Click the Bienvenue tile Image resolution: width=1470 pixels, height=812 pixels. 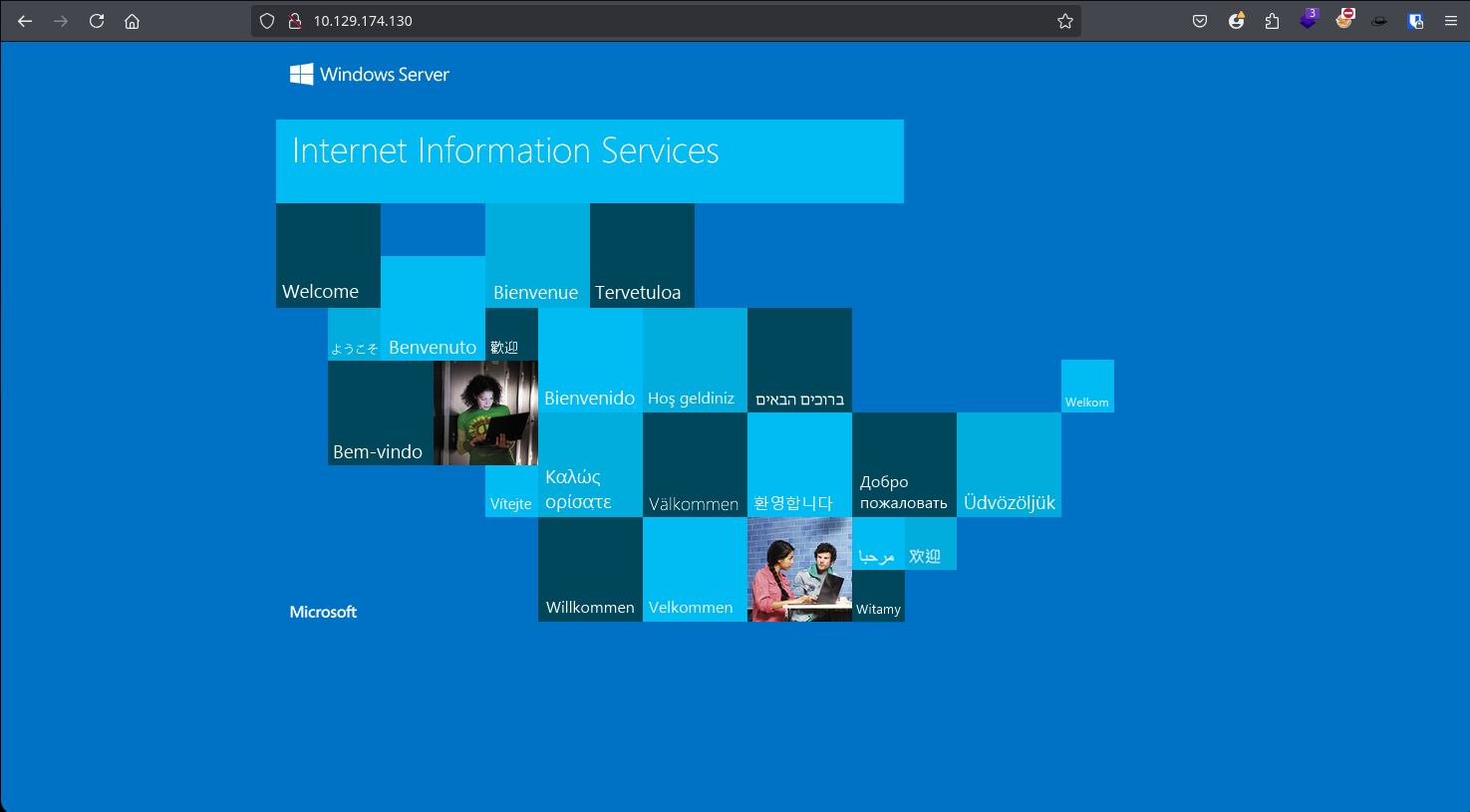[537, 255]
